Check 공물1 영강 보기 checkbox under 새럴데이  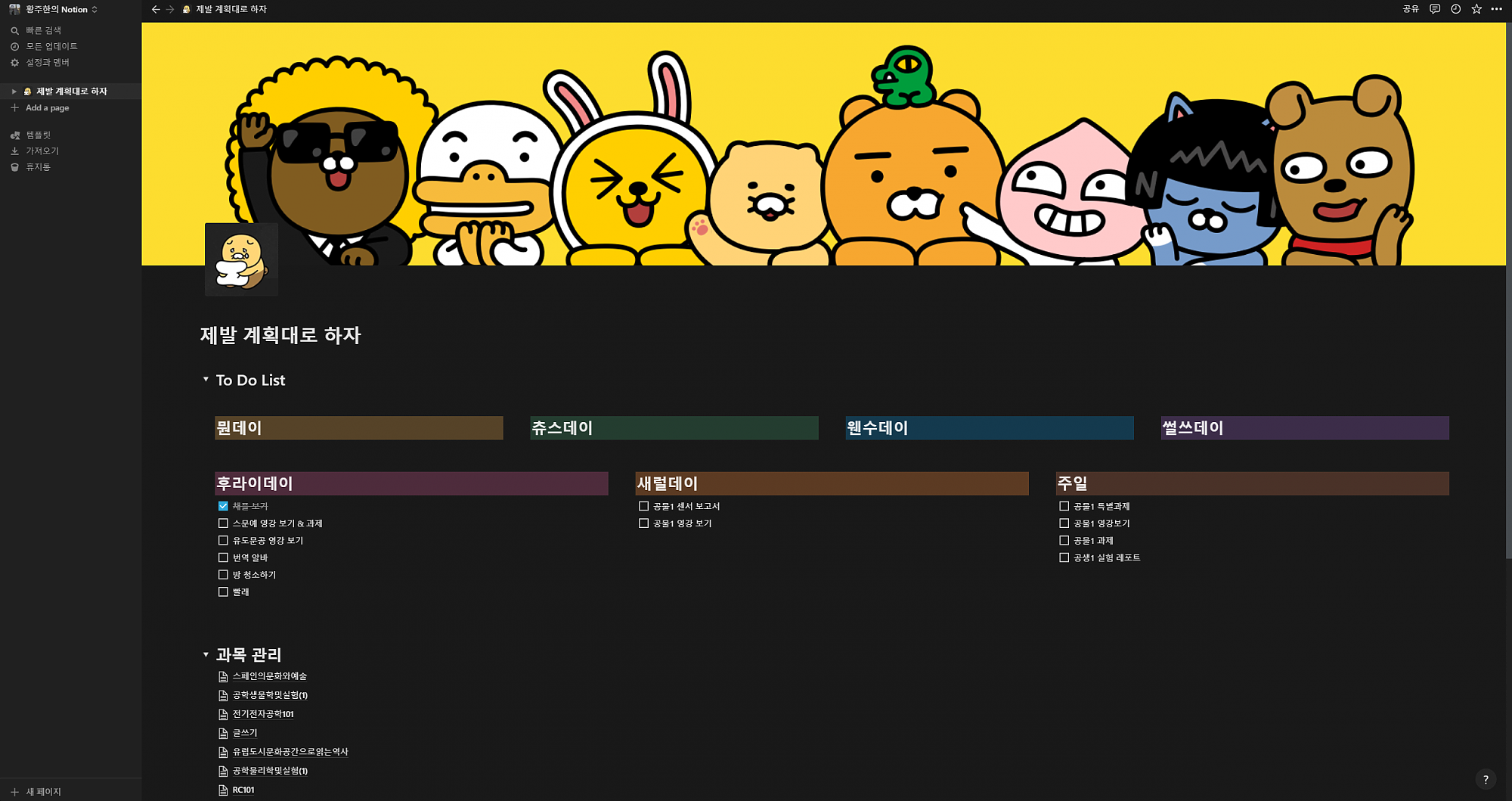pos(643,523)
